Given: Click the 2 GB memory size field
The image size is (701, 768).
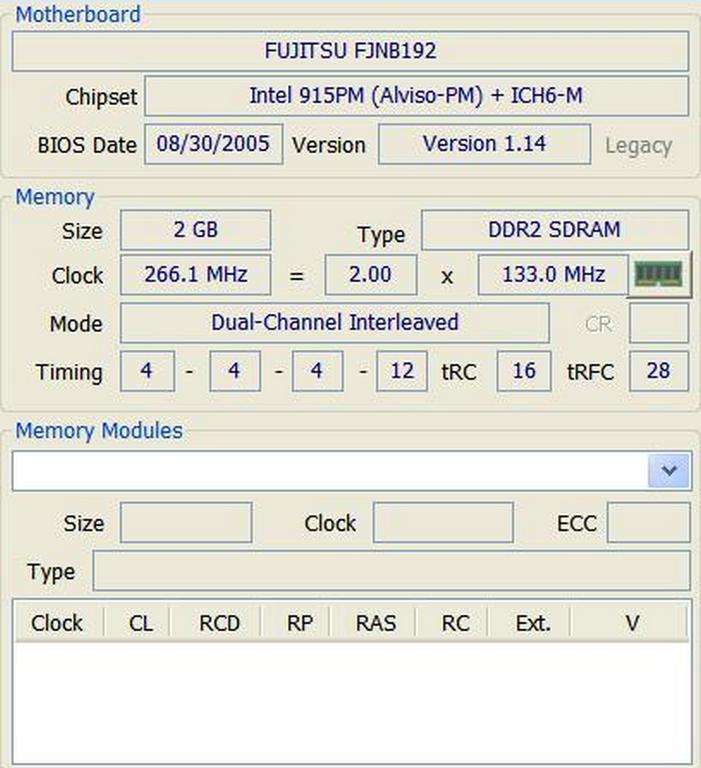Looking at the screenshot, I should (195, 229).
